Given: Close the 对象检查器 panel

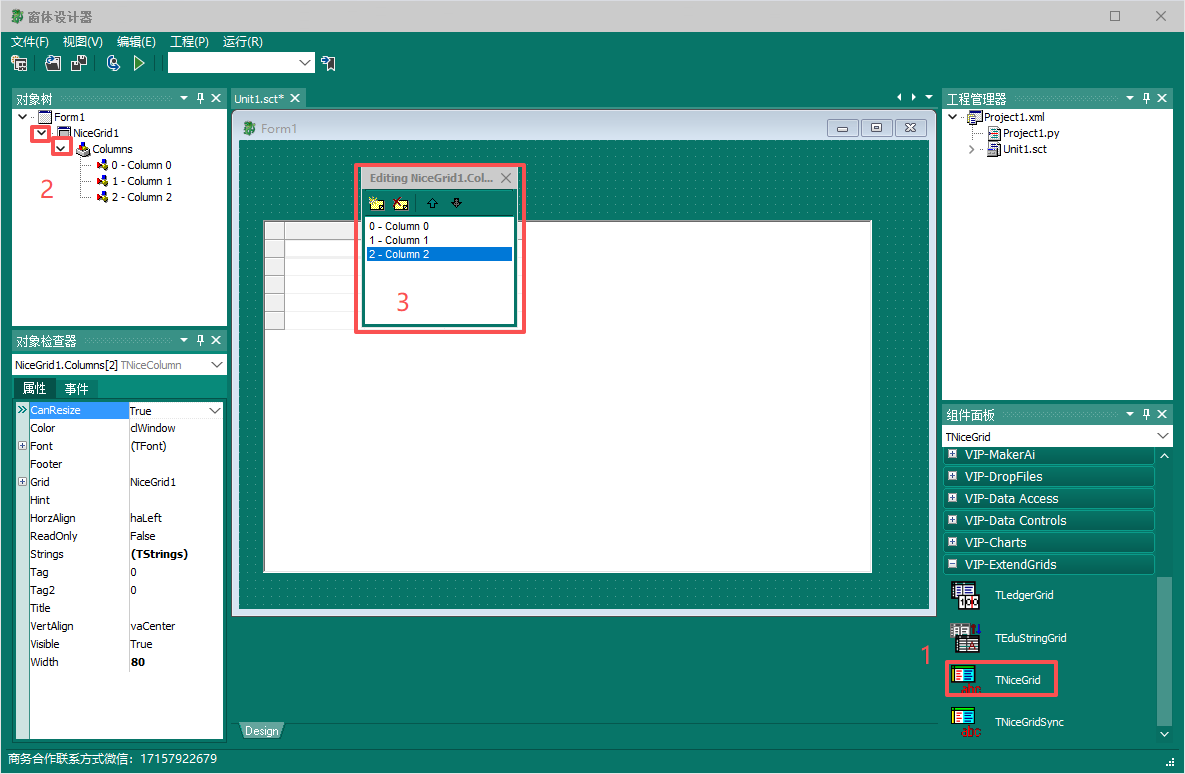Looking at the screenshot, I should click(216, 340).
